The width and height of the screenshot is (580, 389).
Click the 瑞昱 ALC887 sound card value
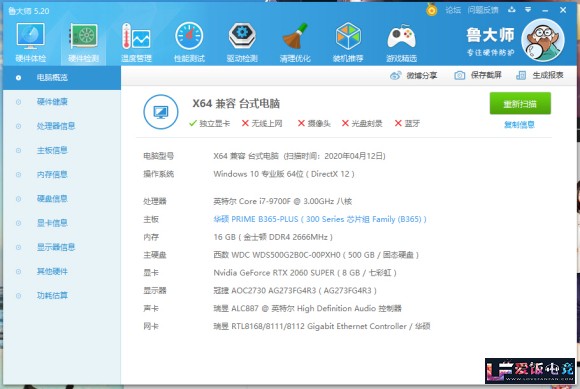pos(307,308)
